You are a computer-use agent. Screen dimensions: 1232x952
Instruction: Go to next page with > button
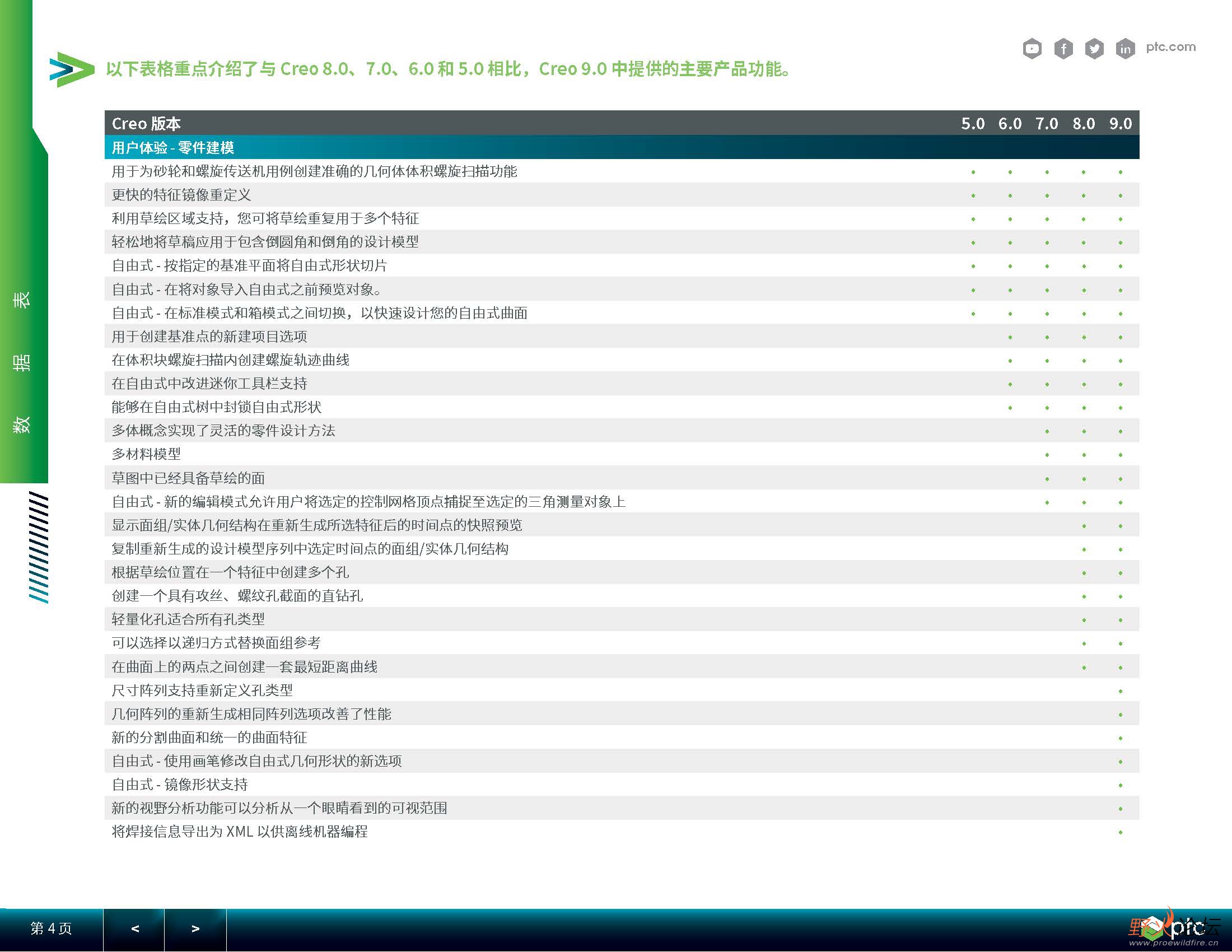click(195, 928)
